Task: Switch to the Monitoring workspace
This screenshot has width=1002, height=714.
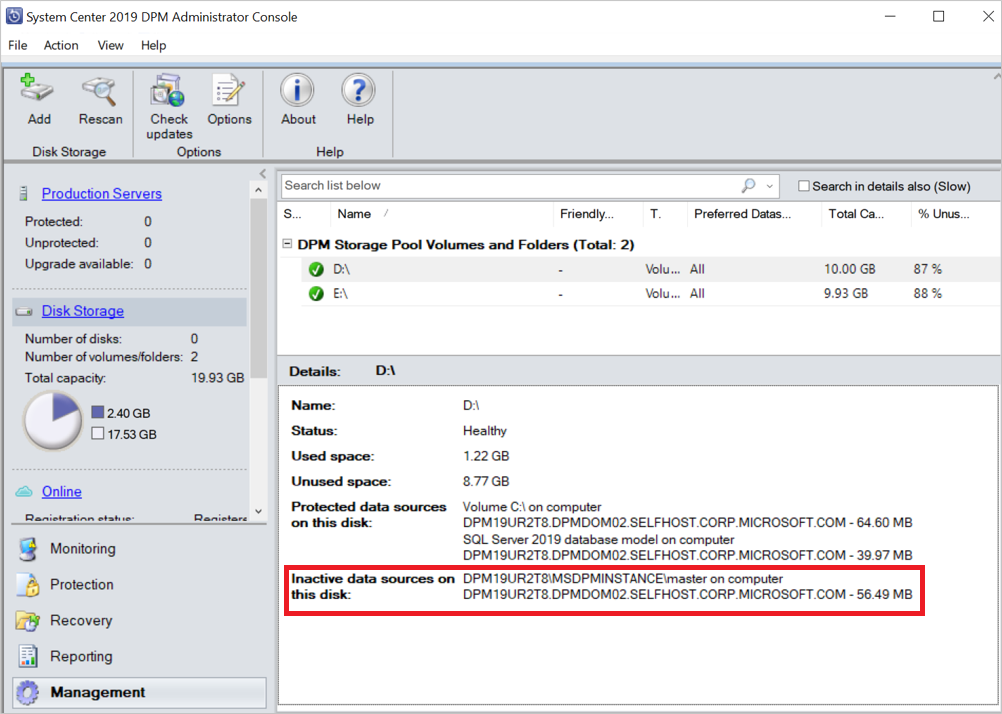Action: click(83, 549)
